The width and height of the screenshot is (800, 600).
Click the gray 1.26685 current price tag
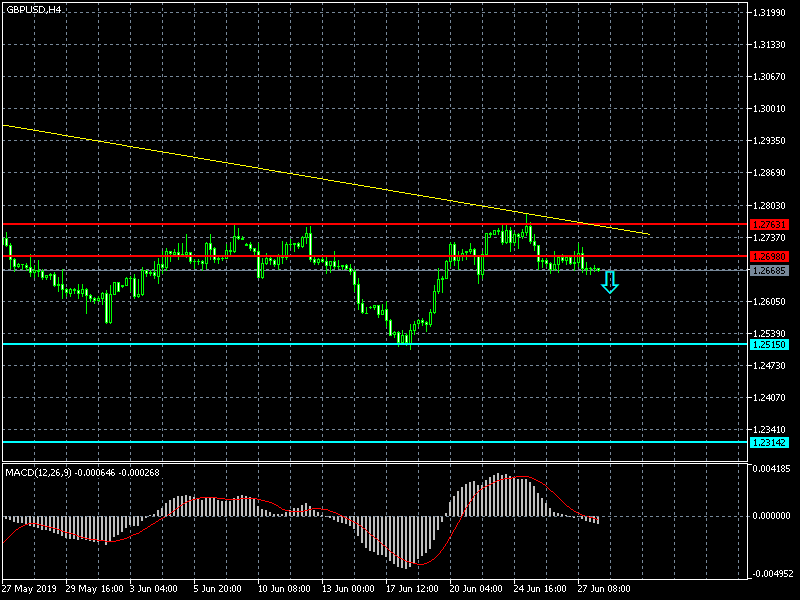click(769, 270)
